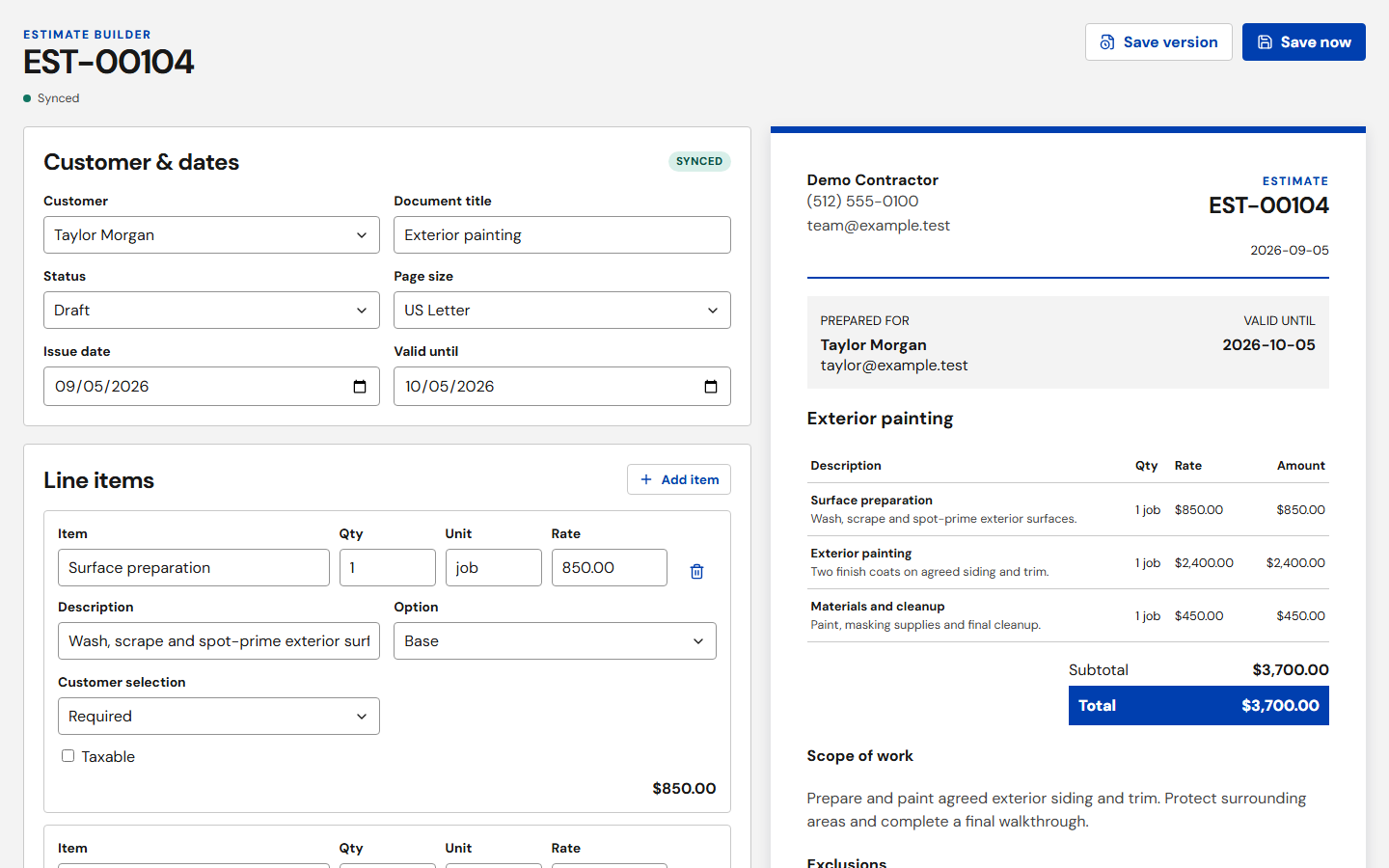The width and height of the screenshot is (1389, 868).
Task: Open the Page size dropdown showing US Letter
Action: [x=562, y=311]
